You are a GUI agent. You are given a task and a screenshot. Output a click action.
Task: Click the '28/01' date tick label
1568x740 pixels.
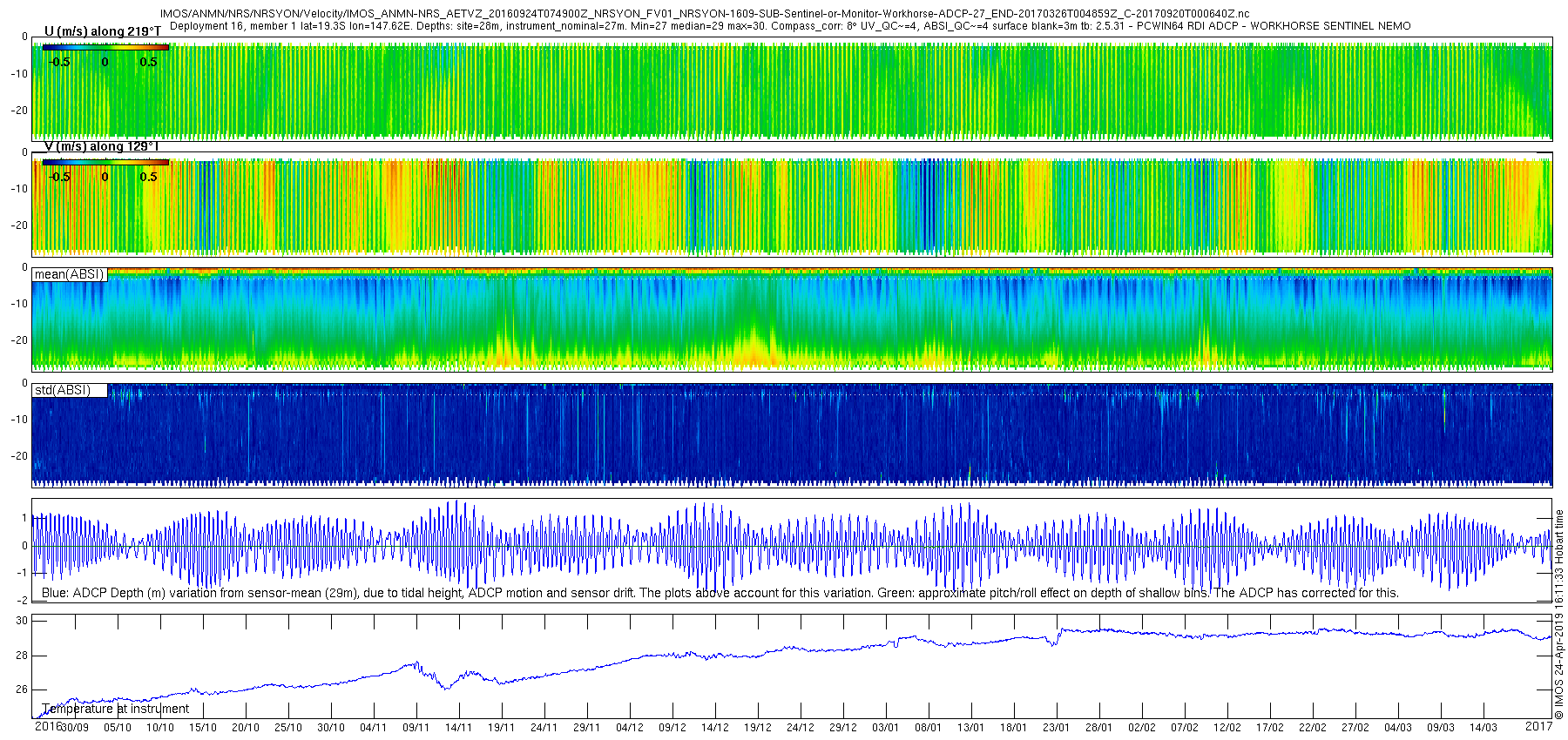[1099, 728]
